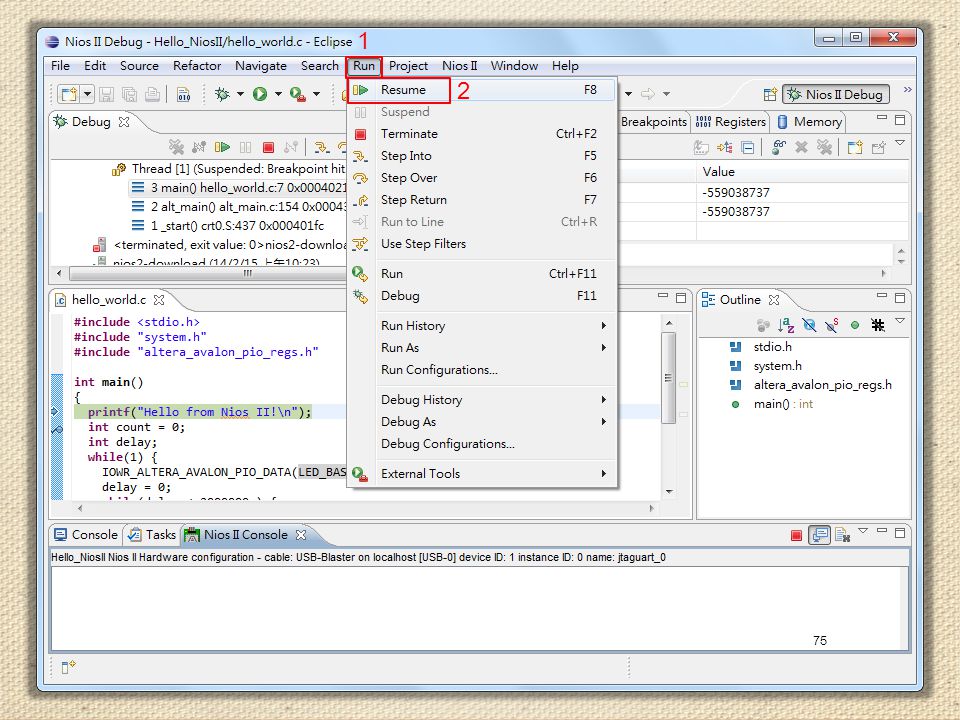Switch to the Registers tab
960x720 pixels.
731,121
